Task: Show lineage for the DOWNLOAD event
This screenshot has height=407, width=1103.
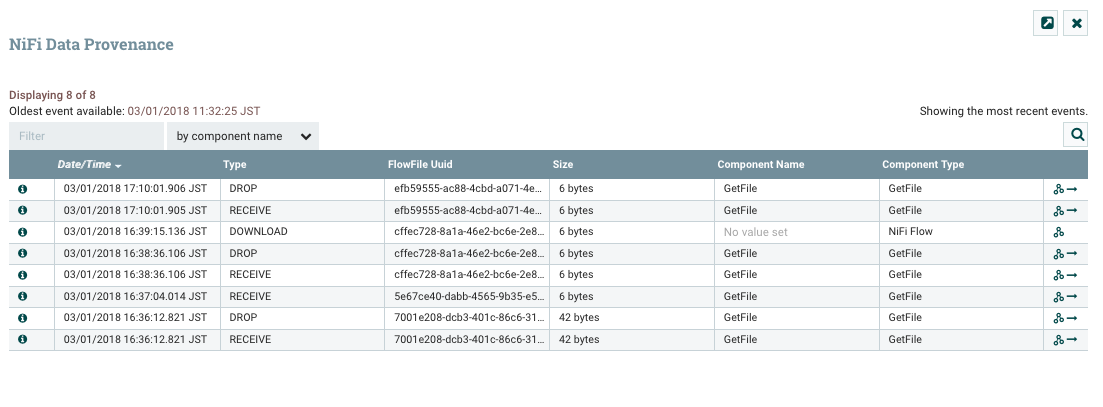Action: pyautogui.click(x=1058, y=232)
